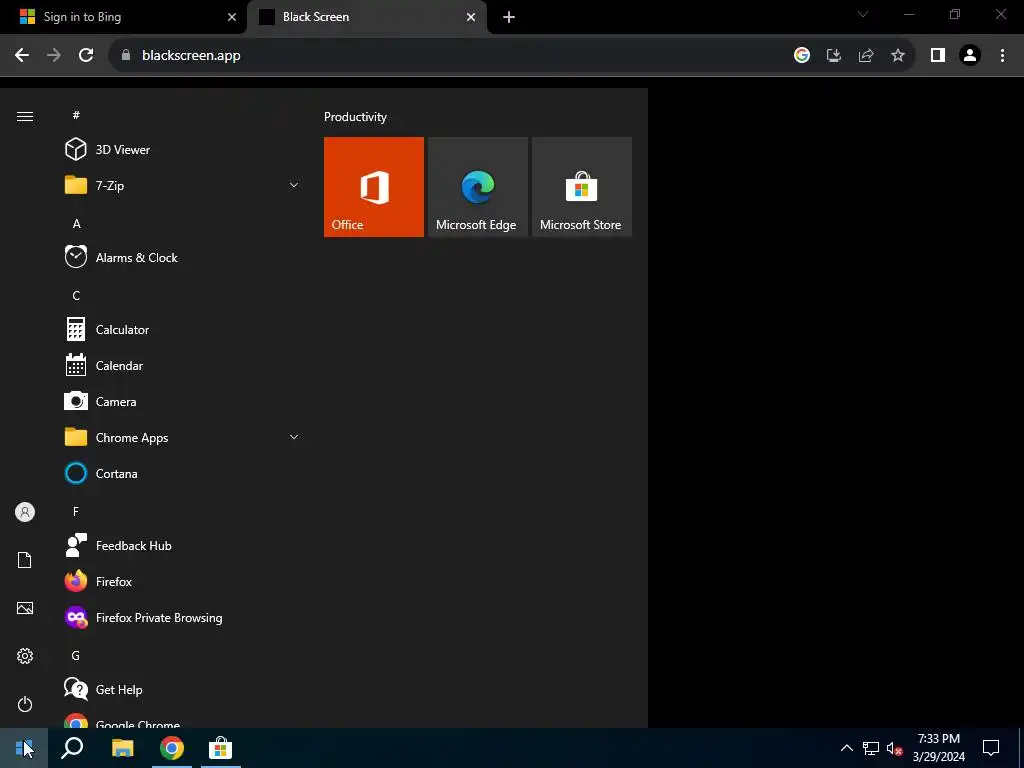Click the letter C section header
The image size is (1024, 768).
pyautogui.click(x=76, y=295)
